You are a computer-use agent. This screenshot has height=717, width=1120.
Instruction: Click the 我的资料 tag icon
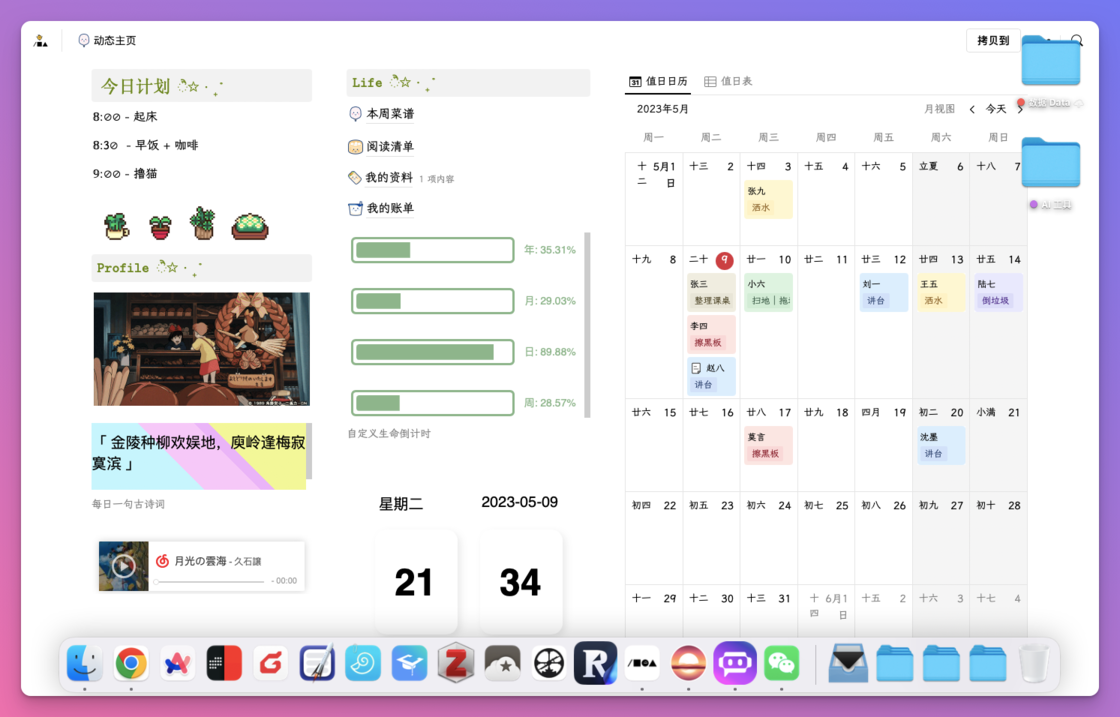point(354,177)
